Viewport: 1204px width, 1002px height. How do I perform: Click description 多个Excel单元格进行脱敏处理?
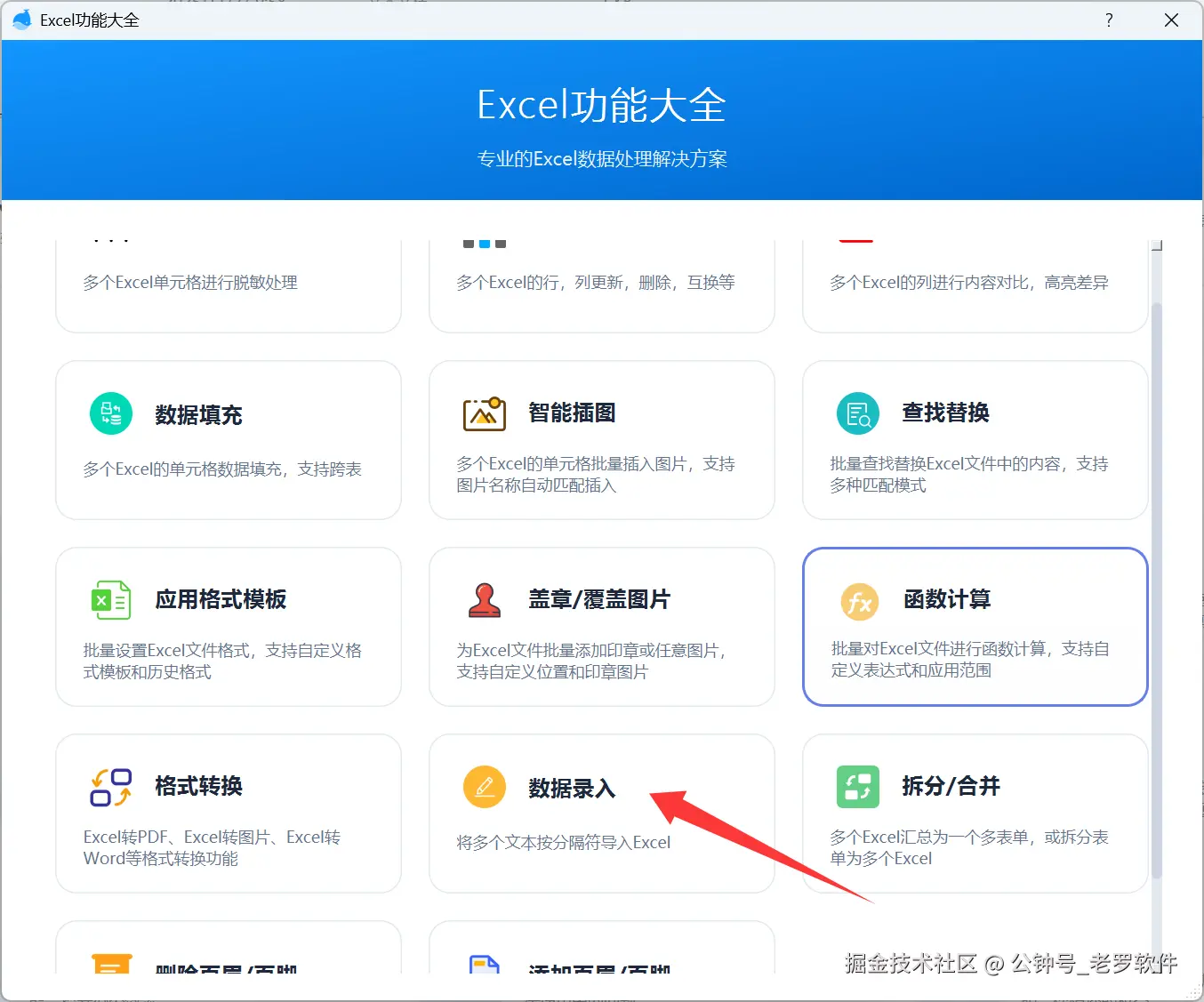pyautogui.click(x=190, y=283)
